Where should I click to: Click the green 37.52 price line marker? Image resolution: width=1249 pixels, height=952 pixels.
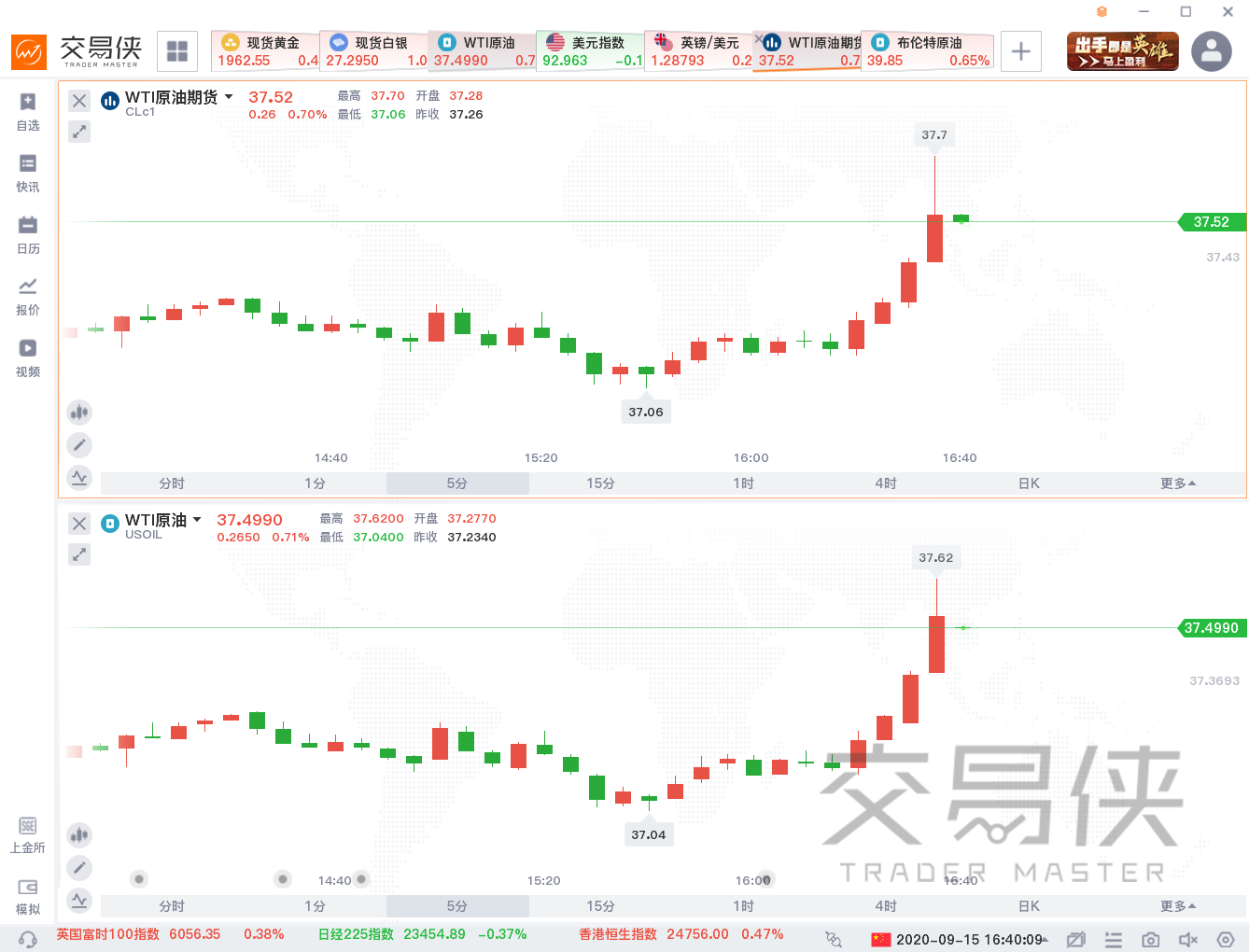pos(1211,222)
